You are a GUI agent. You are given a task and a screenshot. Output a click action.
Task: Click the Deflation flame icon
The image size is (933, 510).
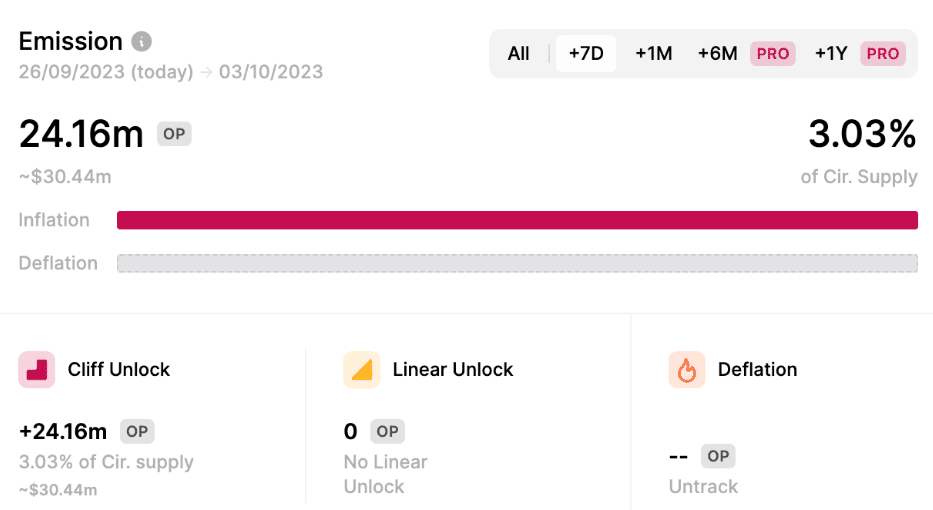pyautogui.click(x=686, y=370)
